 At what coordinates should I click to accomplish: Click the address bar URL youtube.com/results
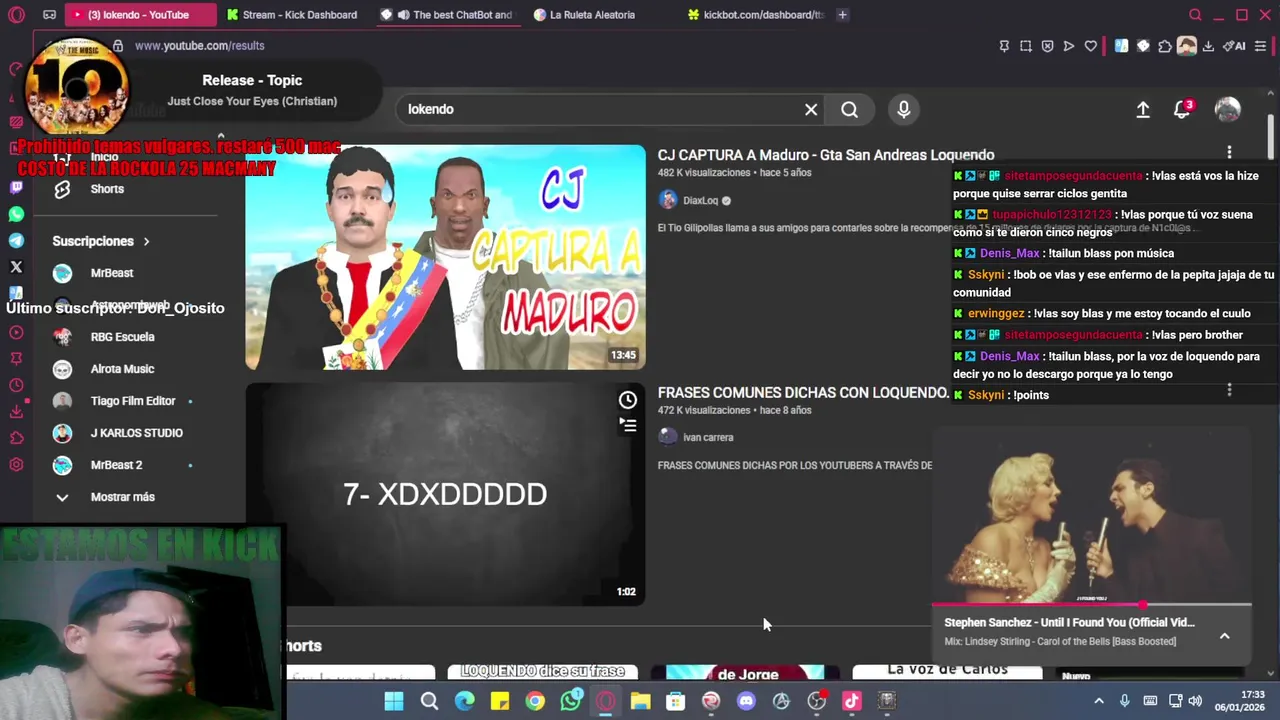point(200,46)
